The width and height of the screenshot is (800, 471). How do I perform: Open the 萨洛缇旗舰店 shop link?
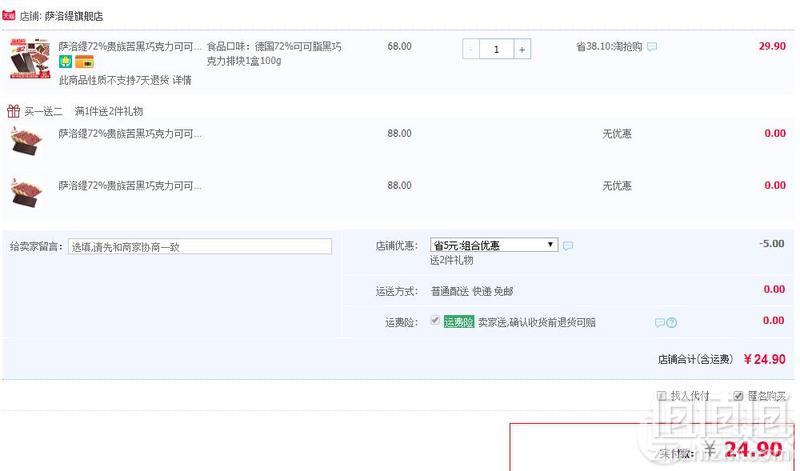click(x=74, y=16)
